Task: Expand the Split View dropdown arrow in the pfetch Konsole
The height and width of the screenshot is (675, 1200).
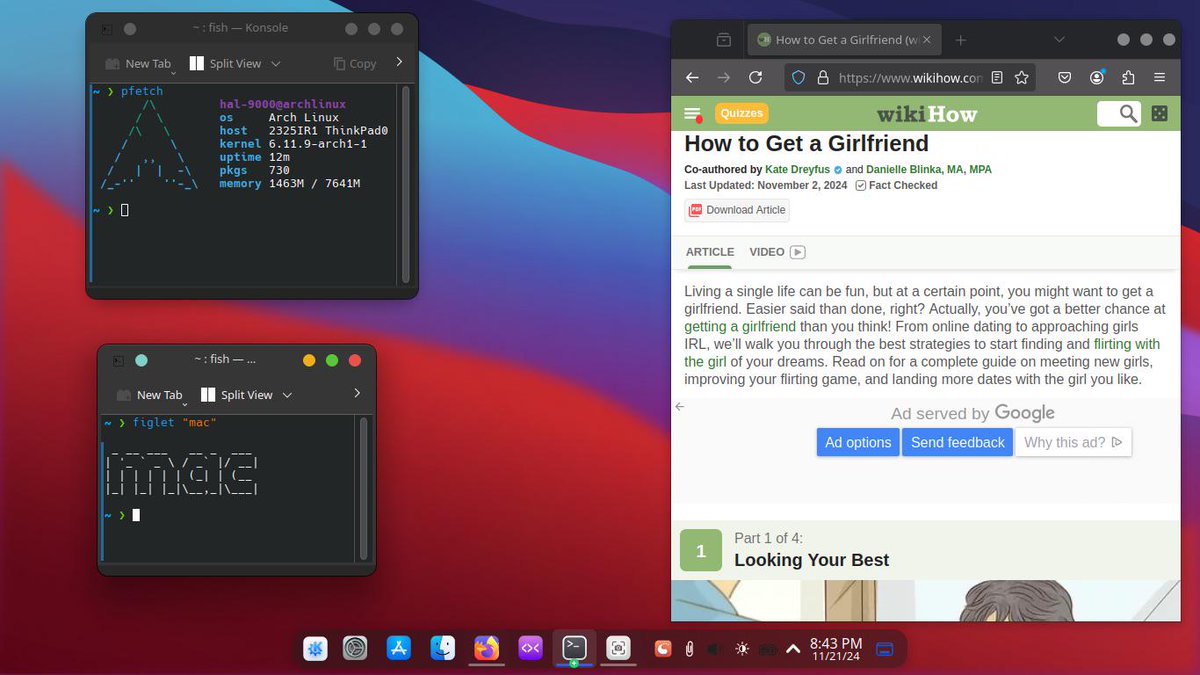Action: 276,63
